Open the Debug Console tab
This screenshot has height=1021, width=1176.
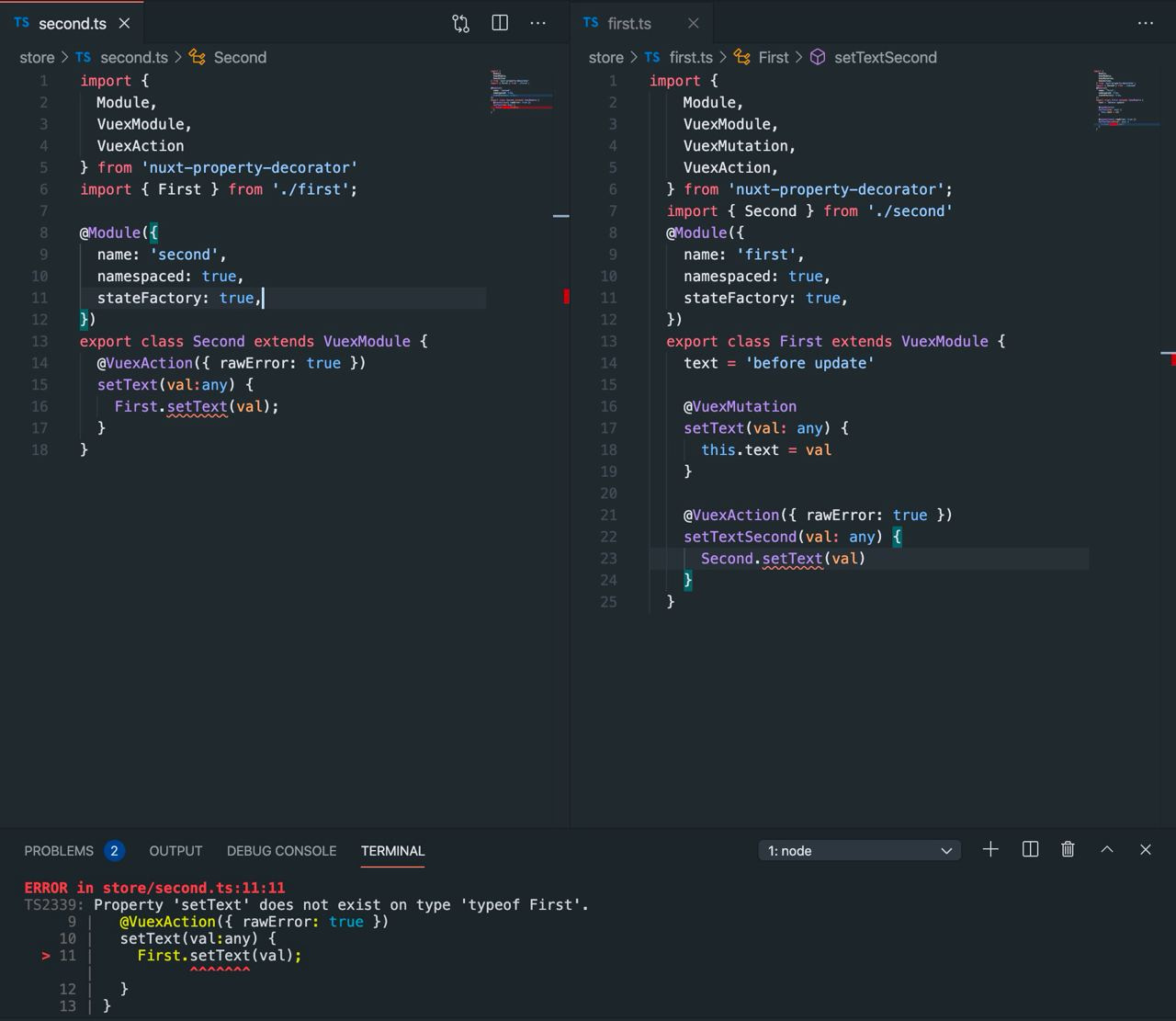tap(281, 851)
